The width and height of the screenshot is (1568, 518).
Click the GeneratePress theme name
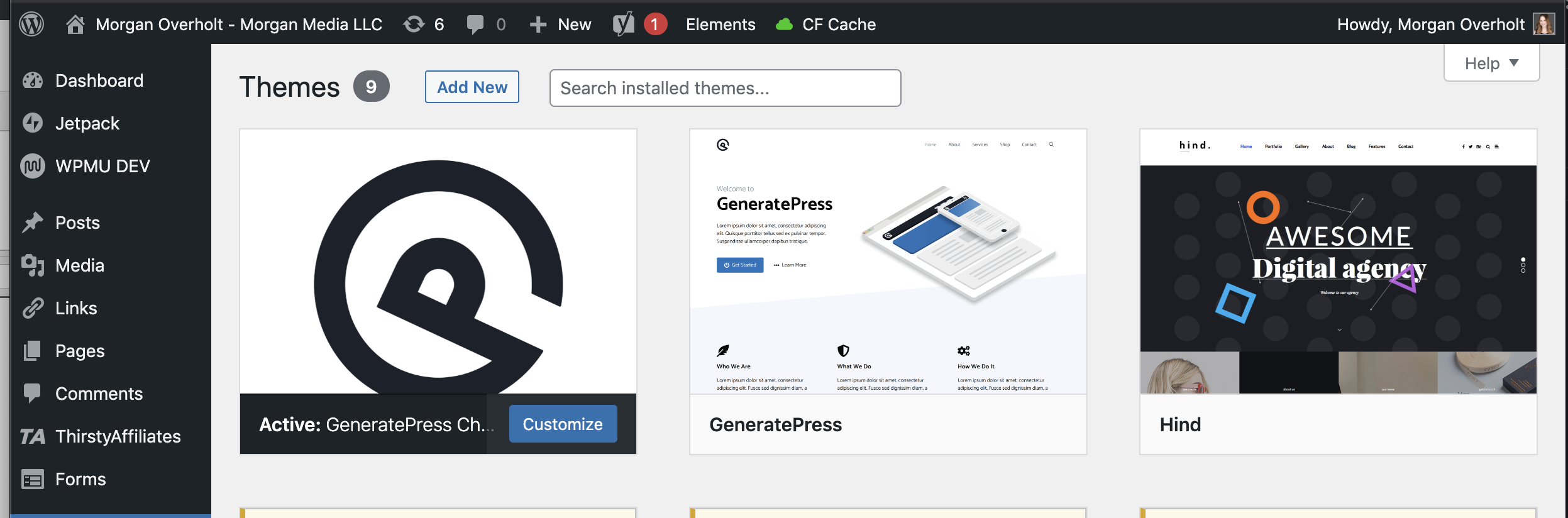point(775,424)
